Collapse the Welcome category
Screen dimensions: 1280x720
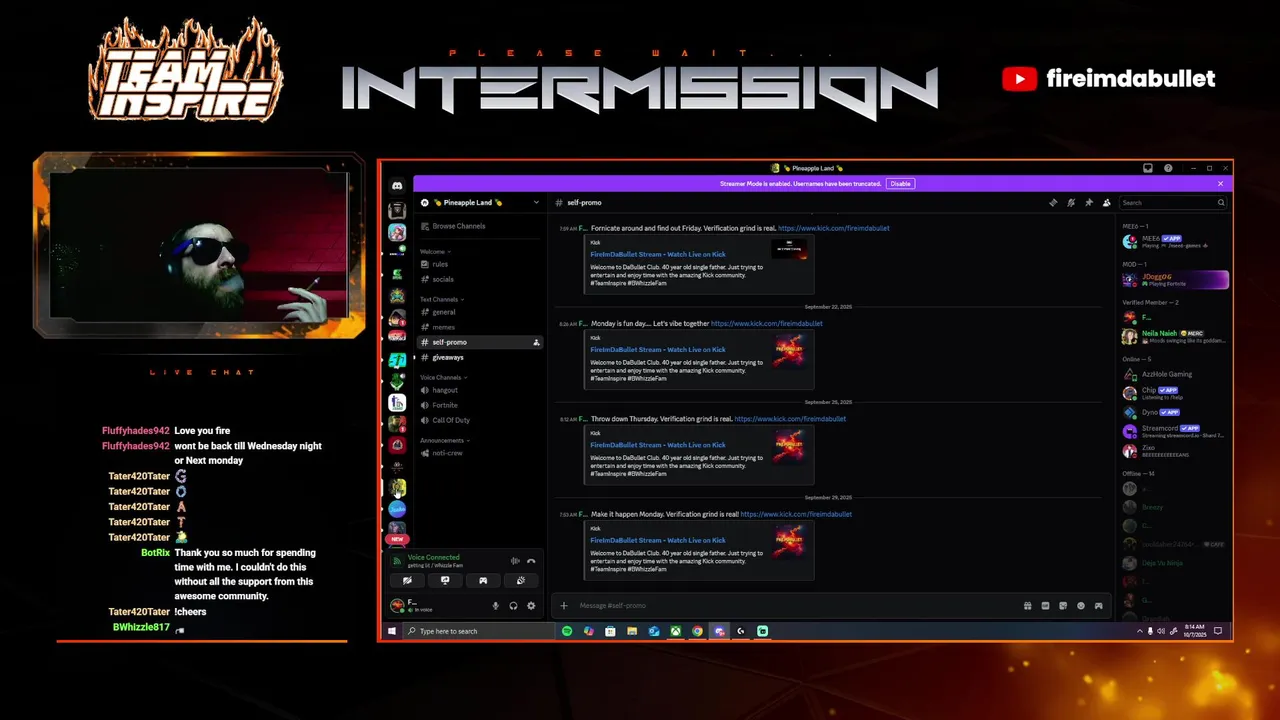pyautogui.click(x=434, y=251)
